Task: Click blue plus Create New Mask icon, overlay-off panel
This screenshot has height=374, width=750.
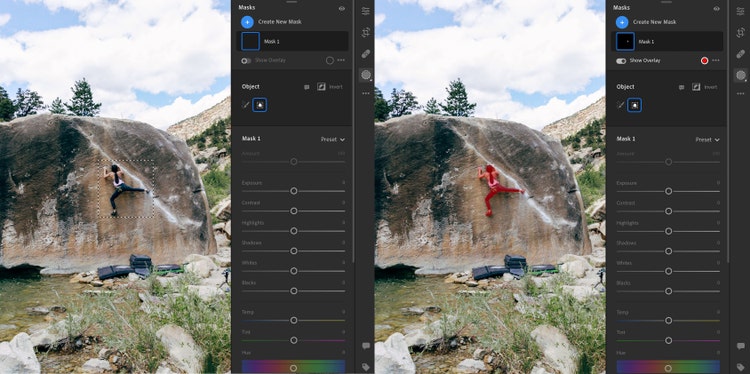Action: pyautogui.click(x=247, y=22)
